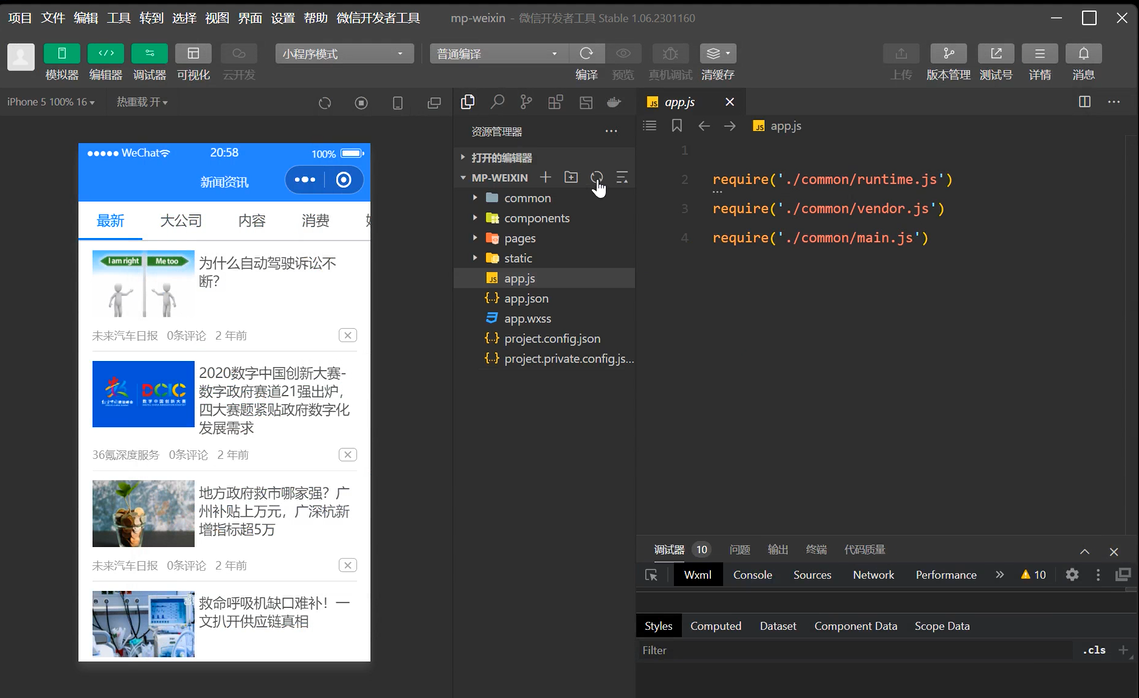
Task: Click the compile refresh icon
Action: (x=586, y=53)
